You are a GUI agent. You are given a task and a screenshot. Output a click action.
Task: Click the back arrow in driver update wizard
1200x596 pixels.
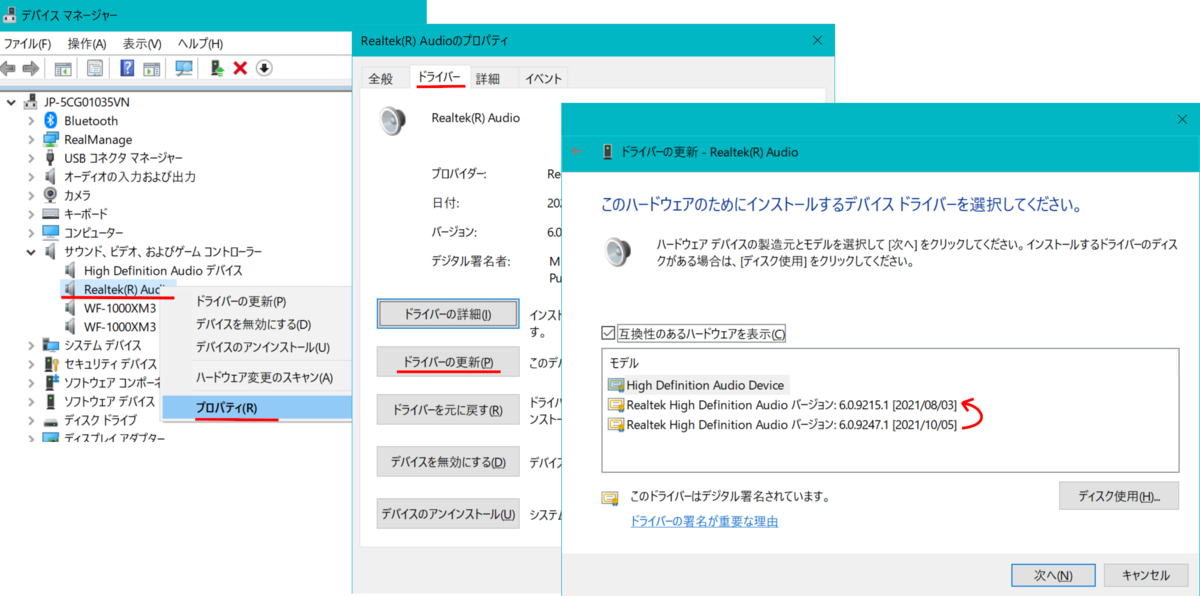click(x=577, y=152)
